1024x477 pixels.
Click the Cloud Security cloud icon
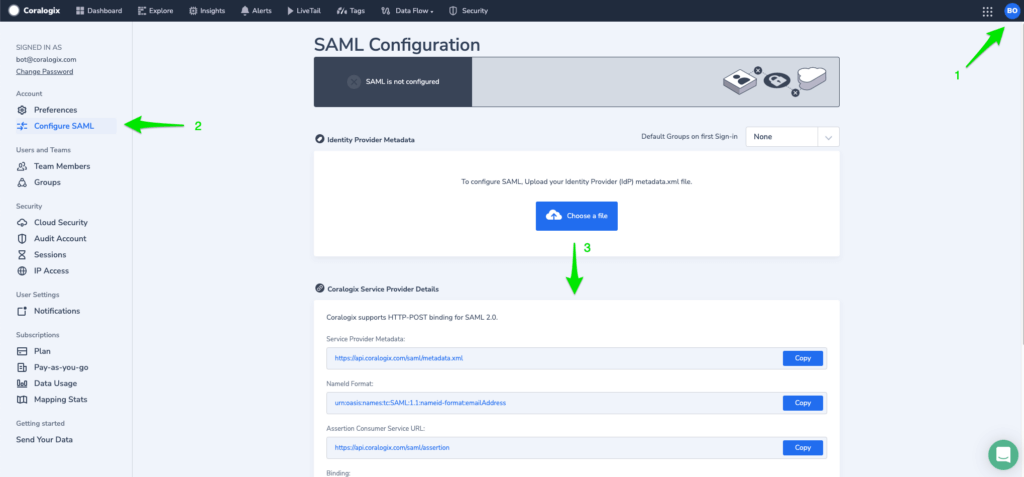(x=22, y=222)
